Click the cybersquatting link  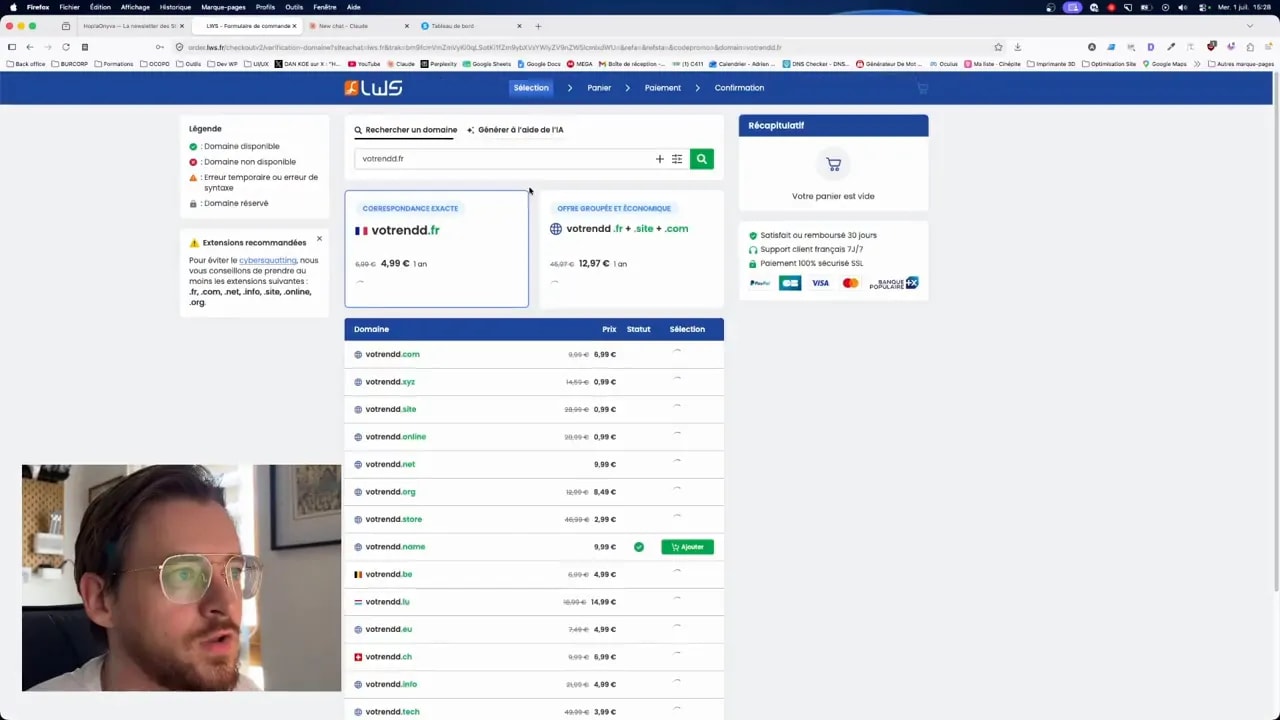267,260
